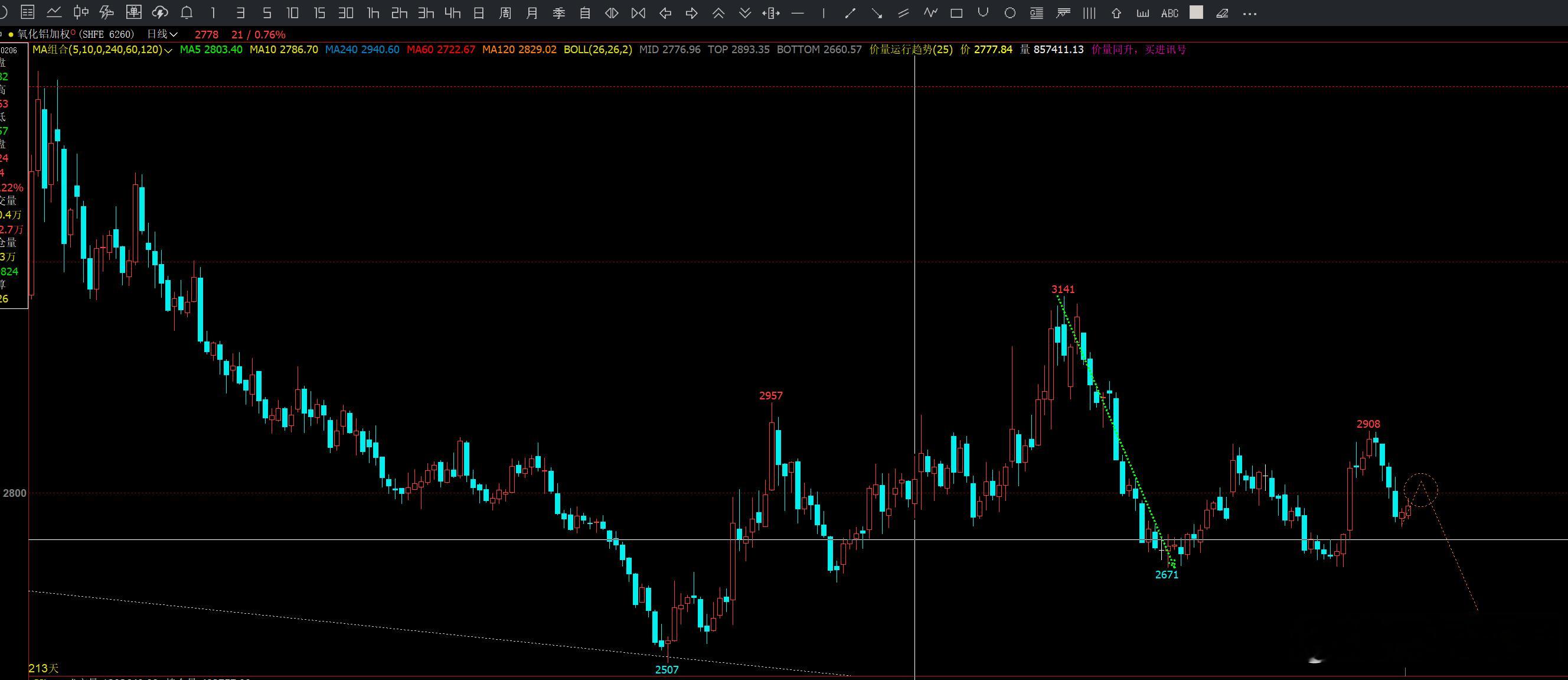Select the ABC text annotation tool
The height and width of the screenshot is (680, 1568).
[1170, 13]
